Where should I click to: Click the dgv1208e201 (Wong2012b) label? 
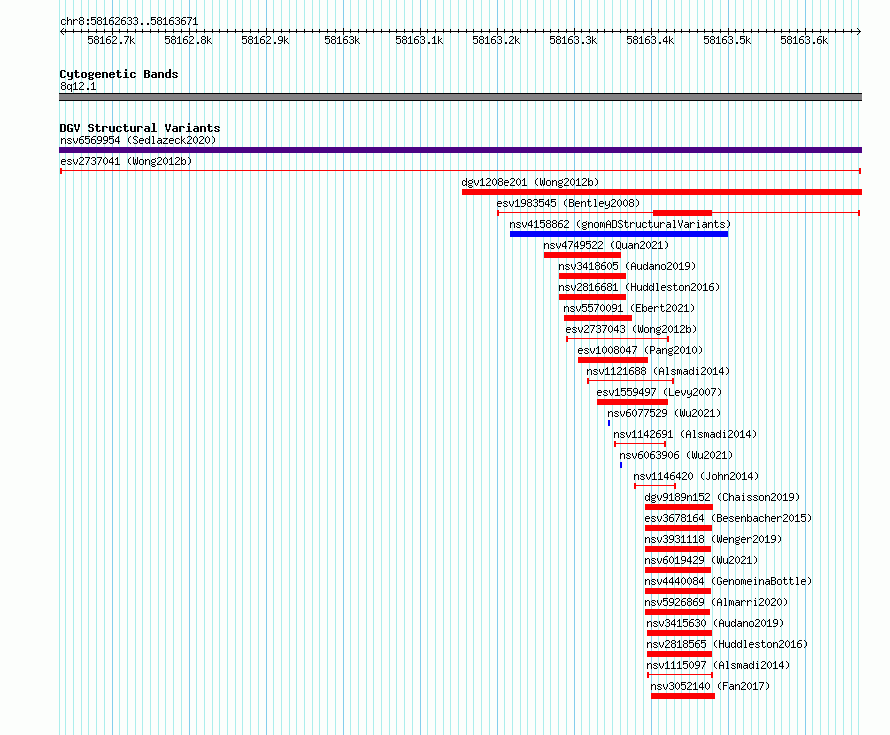pos(530,182)
